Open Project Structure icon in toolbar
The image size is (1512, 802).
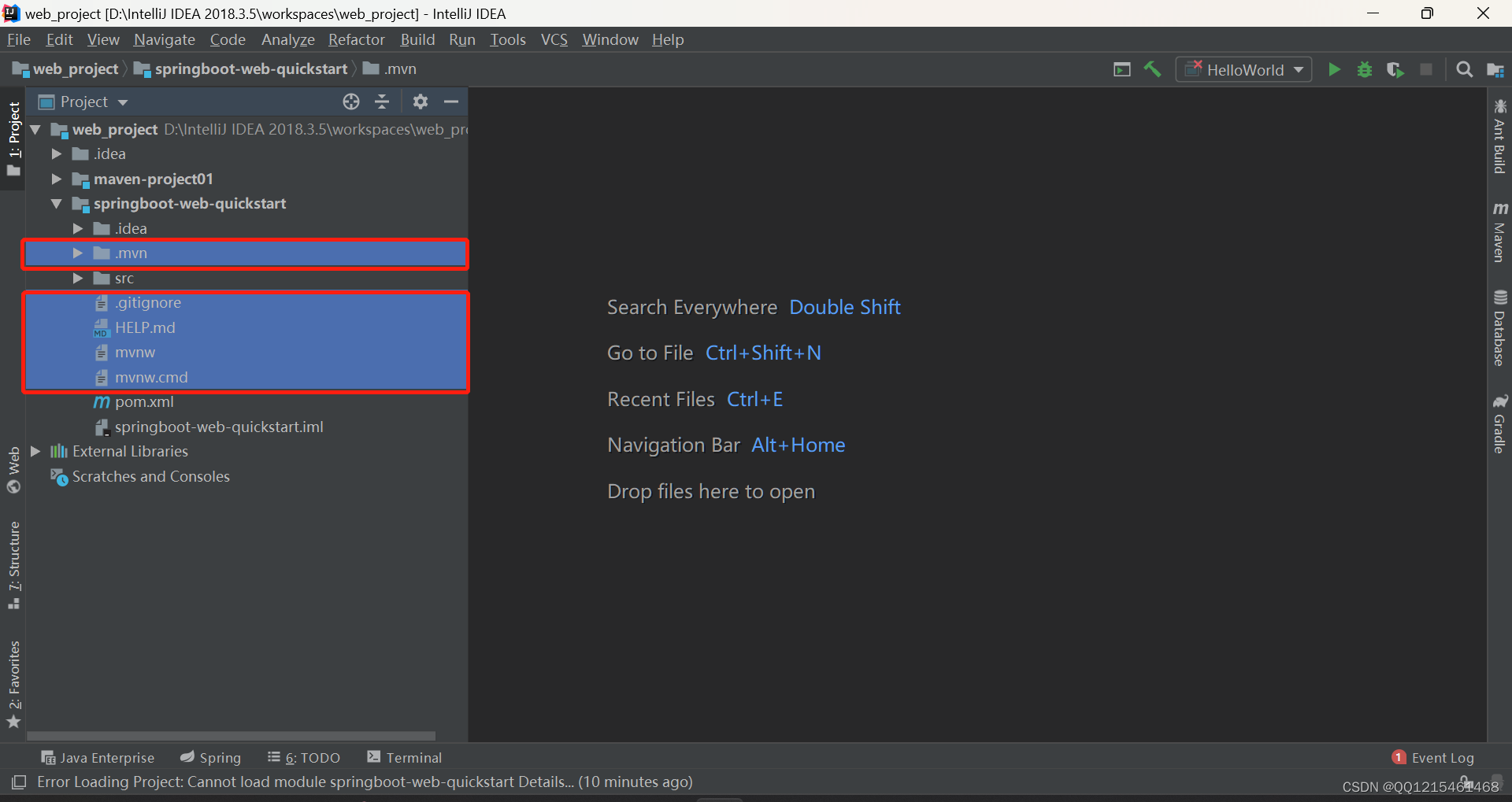[x=1495, y=69]
